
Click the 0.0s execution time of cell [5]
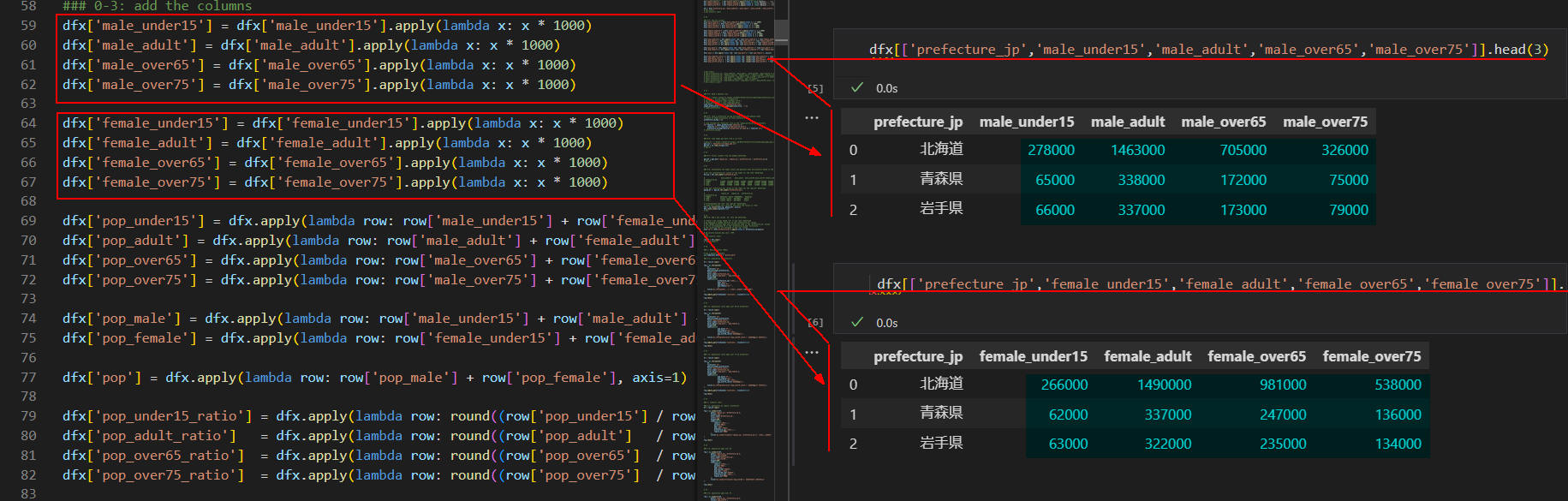887,88
